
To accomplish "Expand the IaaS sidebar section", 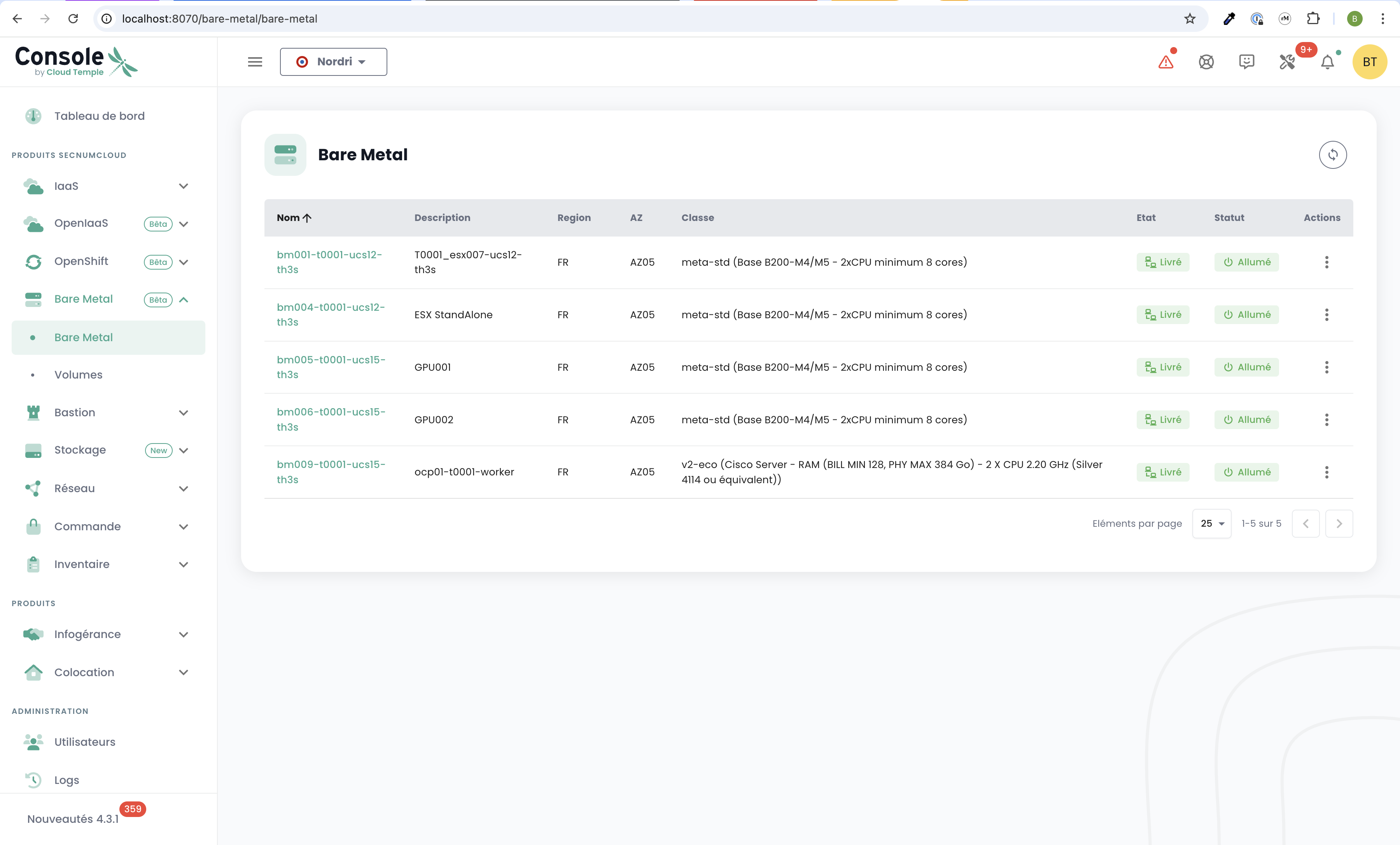I will click(x=184, y=186).
